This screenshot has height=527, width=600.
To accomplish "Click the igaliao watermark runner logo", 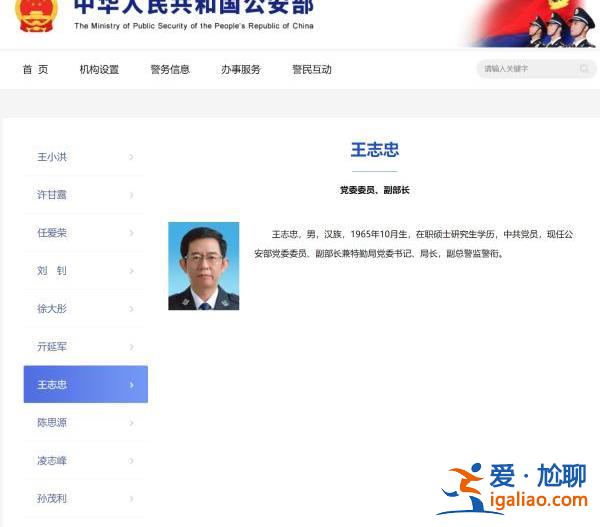I will pos(461,487).
